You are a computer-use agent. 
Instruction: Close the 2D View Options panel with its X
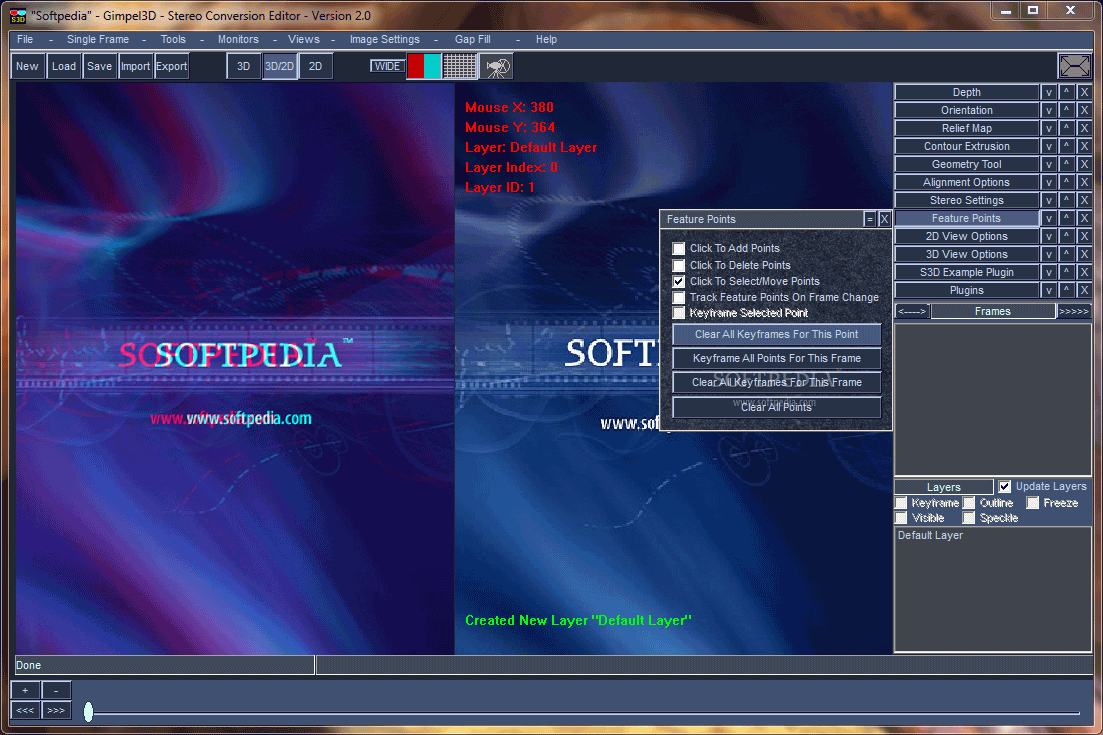[x=1084, y=236]
